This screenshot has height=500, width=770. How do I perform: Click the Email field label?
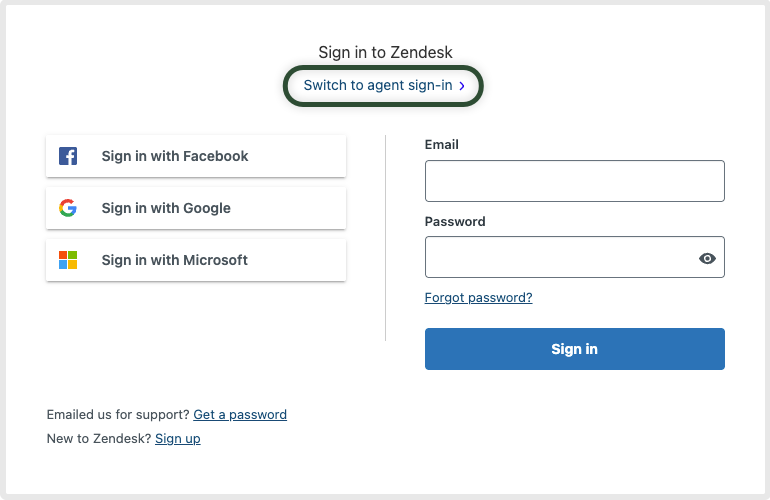point(442,145)
